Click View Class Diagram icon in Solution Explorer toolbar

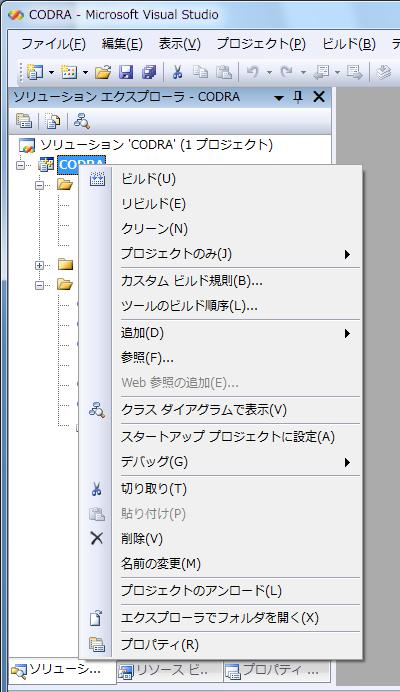82,121
